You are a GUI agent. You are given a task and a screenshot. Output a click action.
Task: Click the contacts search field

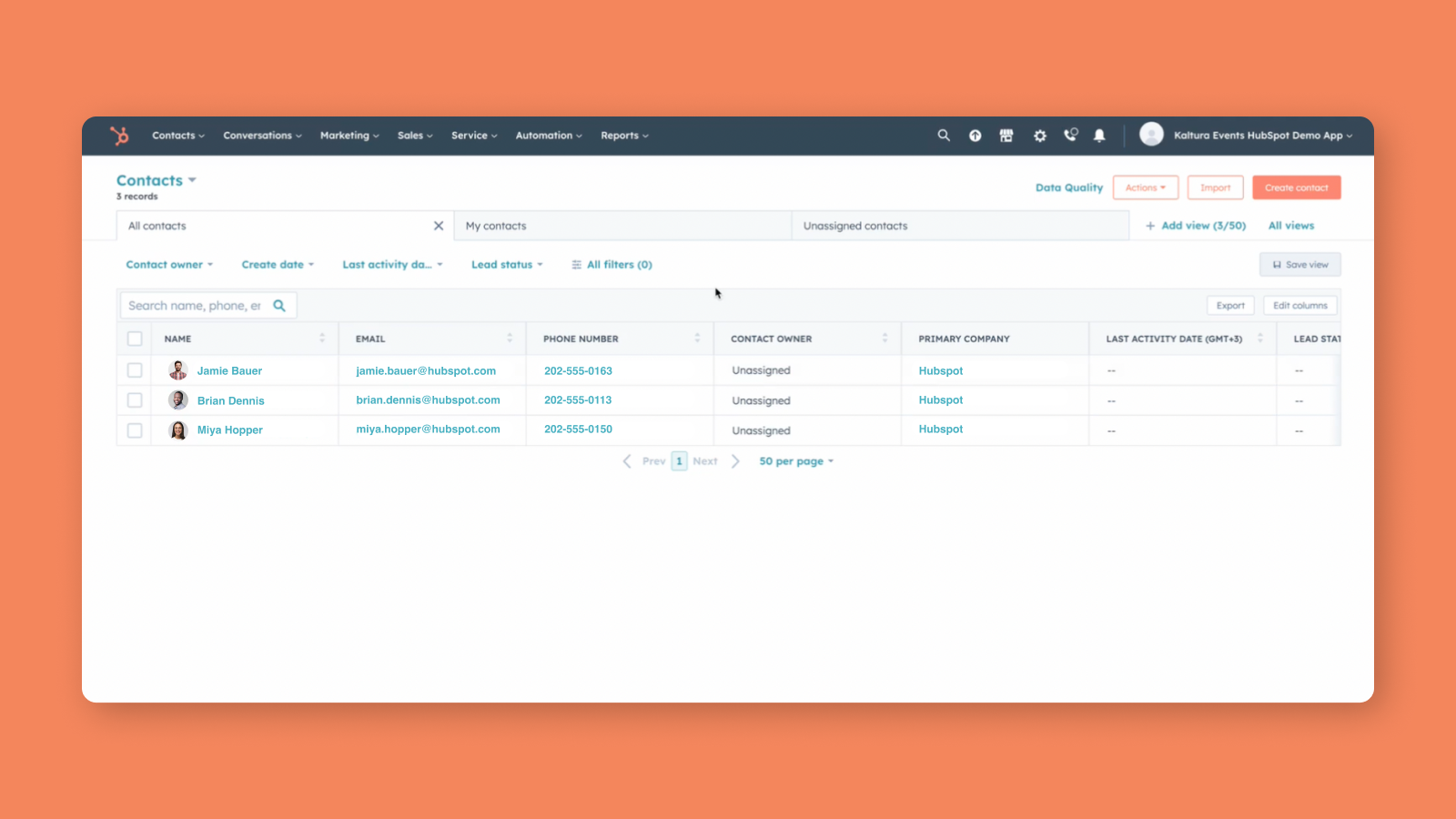click(x=195, y=306)
